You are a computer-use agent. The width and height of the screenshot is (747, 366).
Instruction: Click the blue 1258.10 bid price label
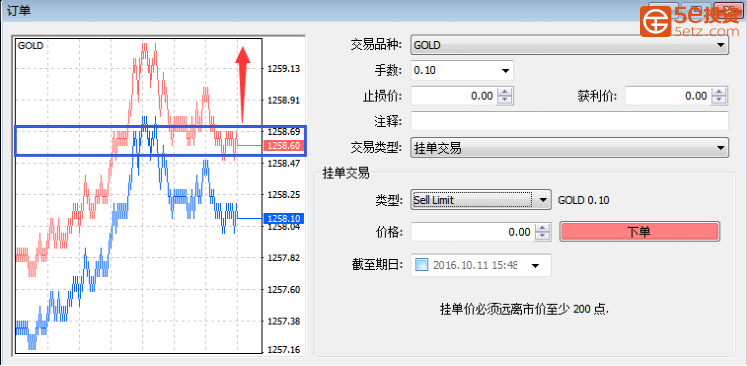tap(284, 218)
